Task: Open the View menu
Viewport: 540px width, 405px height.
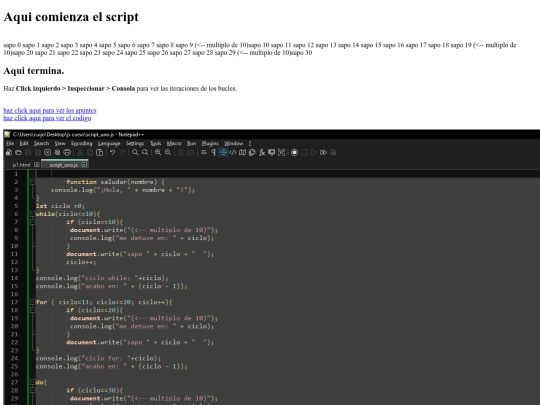Action: click(60, 143)
